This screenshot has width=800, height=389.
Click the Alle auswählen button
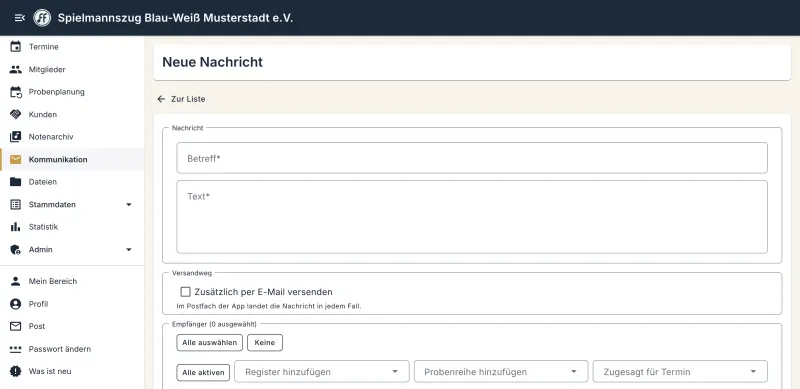point(210,343)
